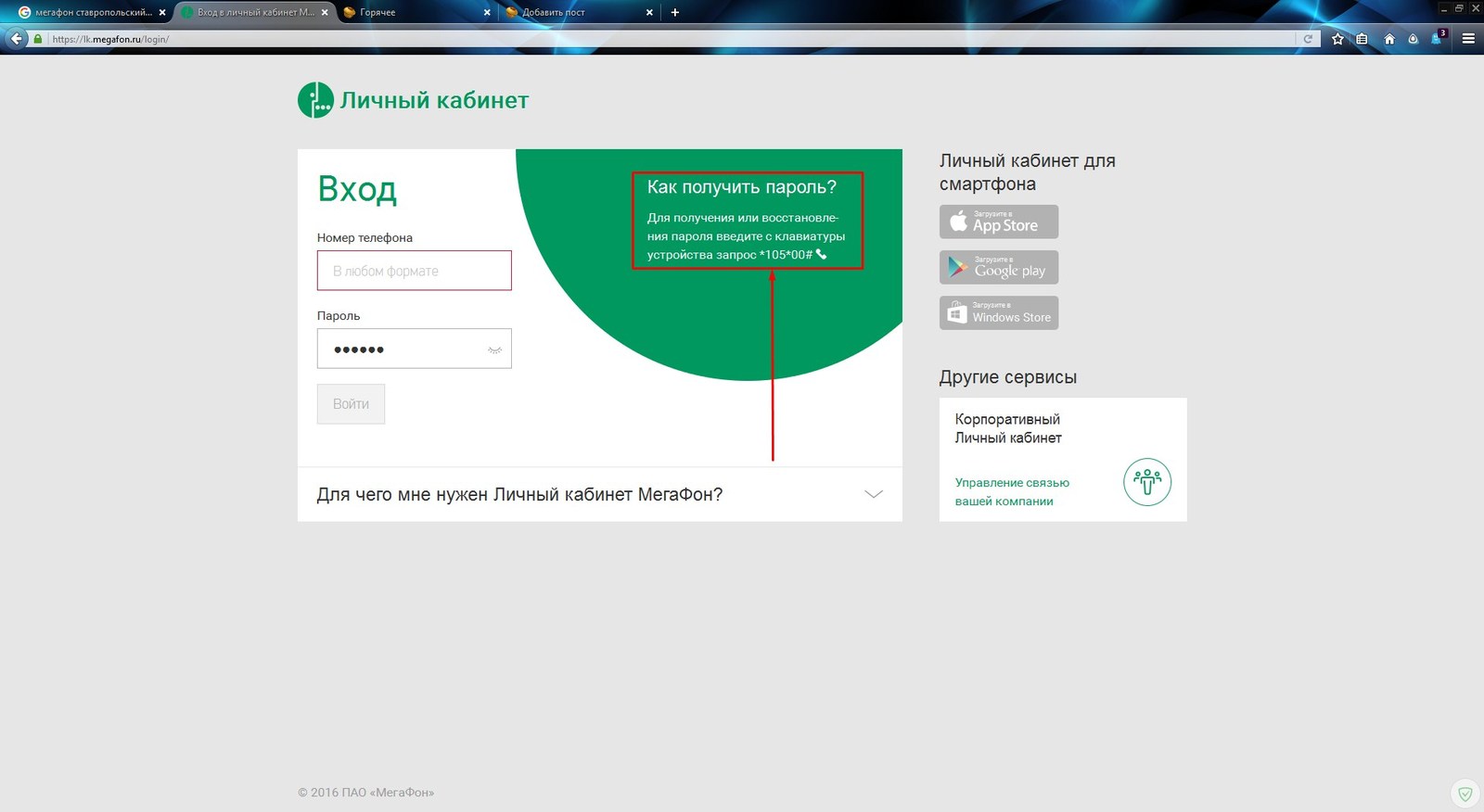
Task: Click the 'Войти' login button
Action: click(x=351, y=404)
